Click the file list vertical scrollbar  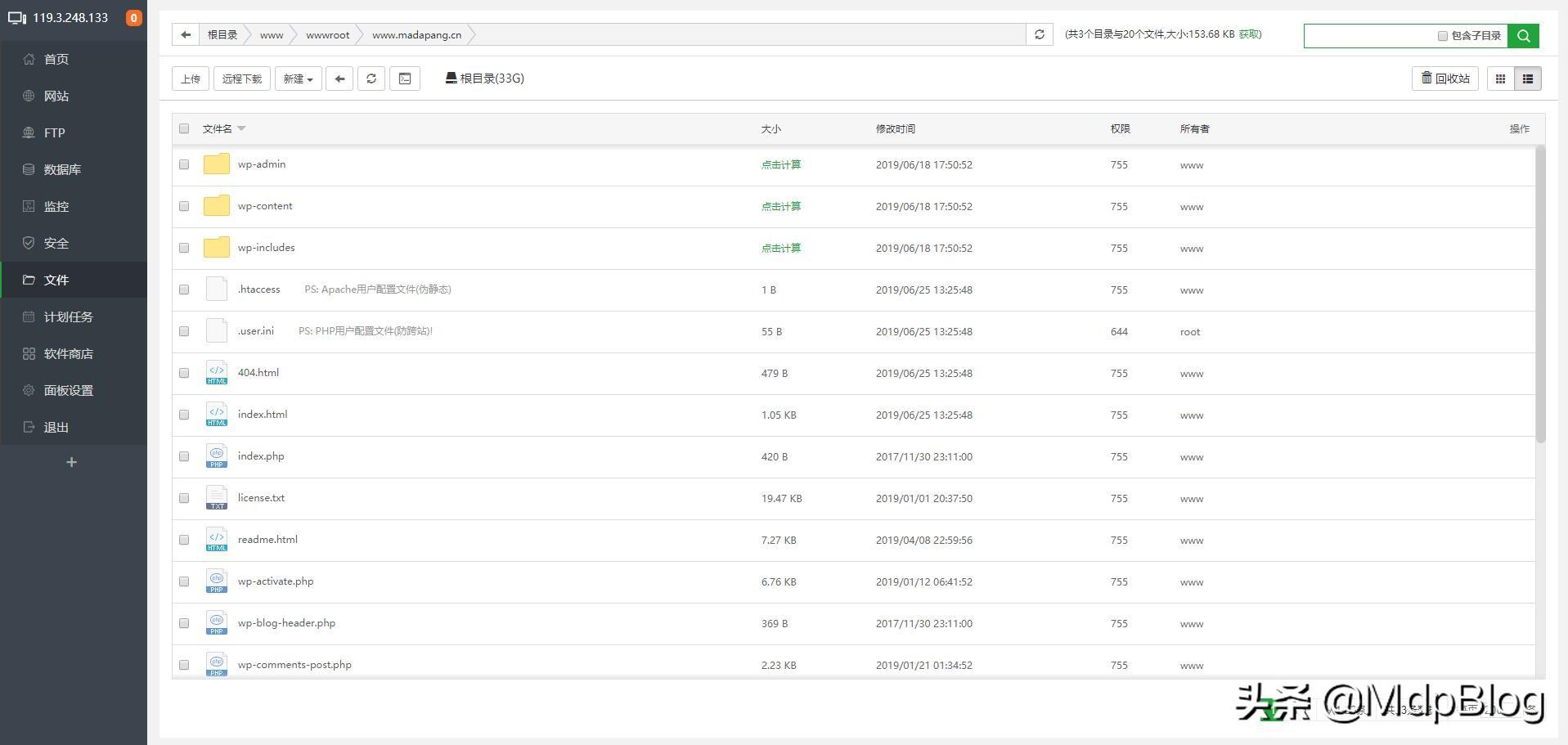click(x=1540, y=294)
